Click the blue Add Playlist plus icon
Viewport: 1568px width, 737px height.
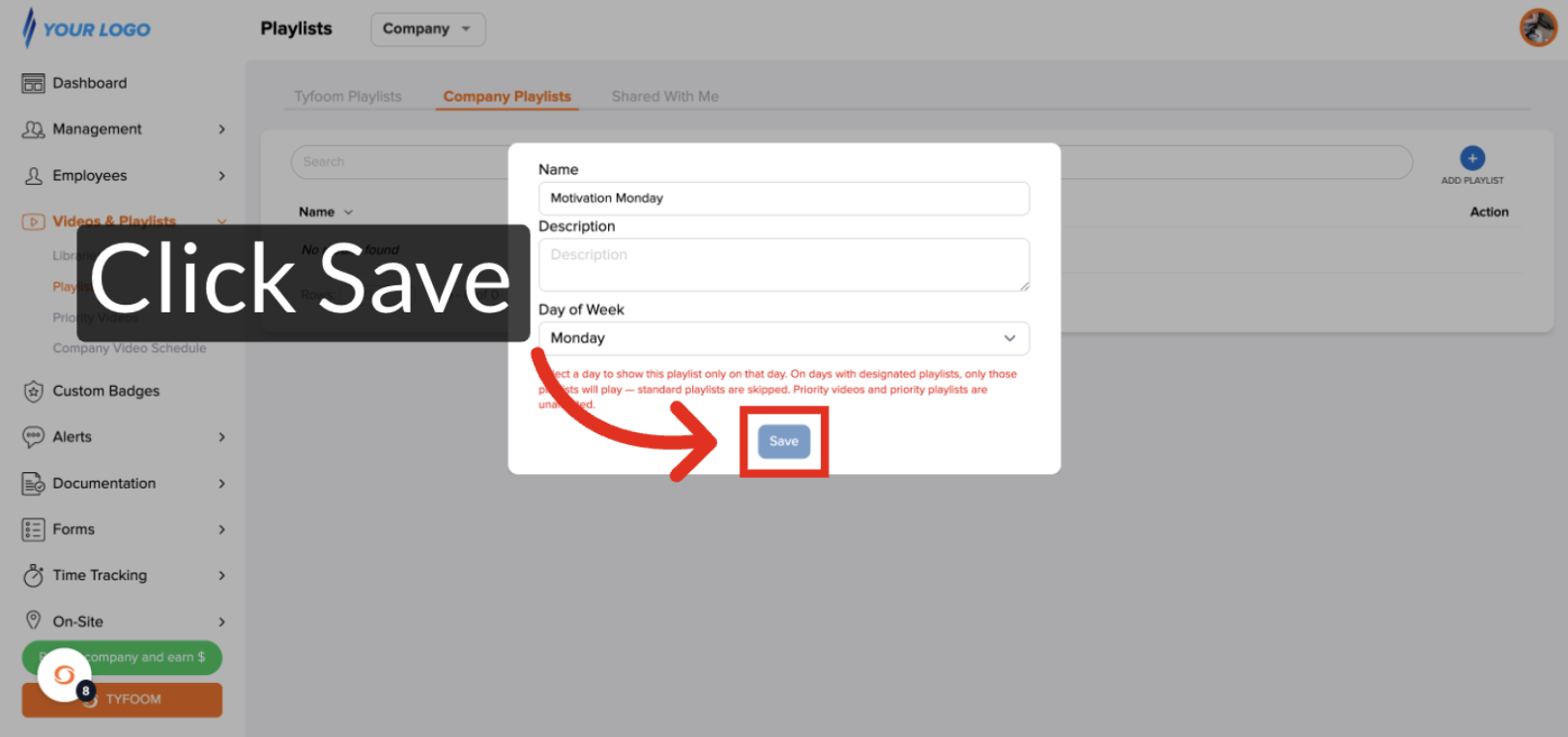coord(1471,159)
